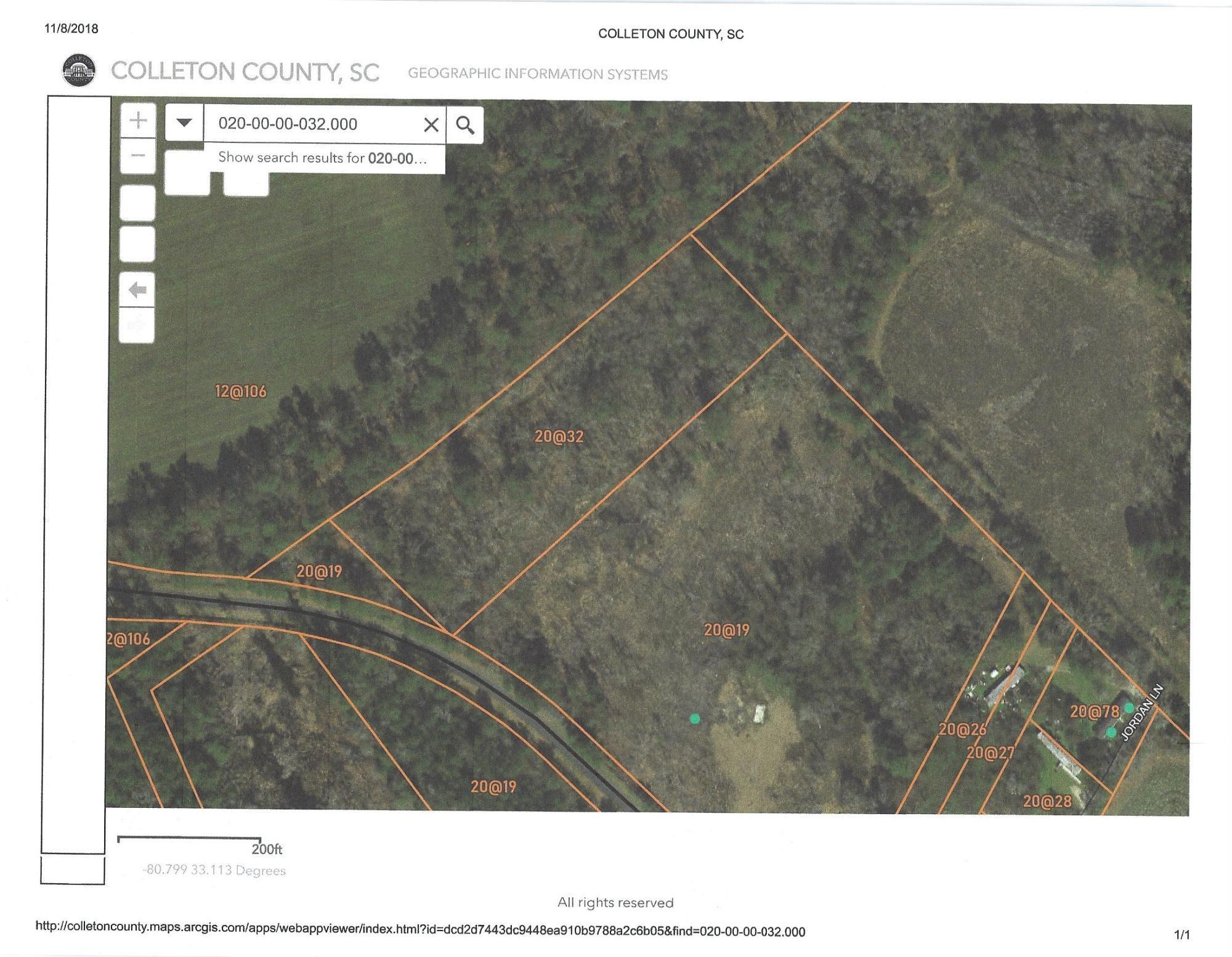Select parcel label 20@26
The height and width of the screenshot is (957, 1232).
962,729
